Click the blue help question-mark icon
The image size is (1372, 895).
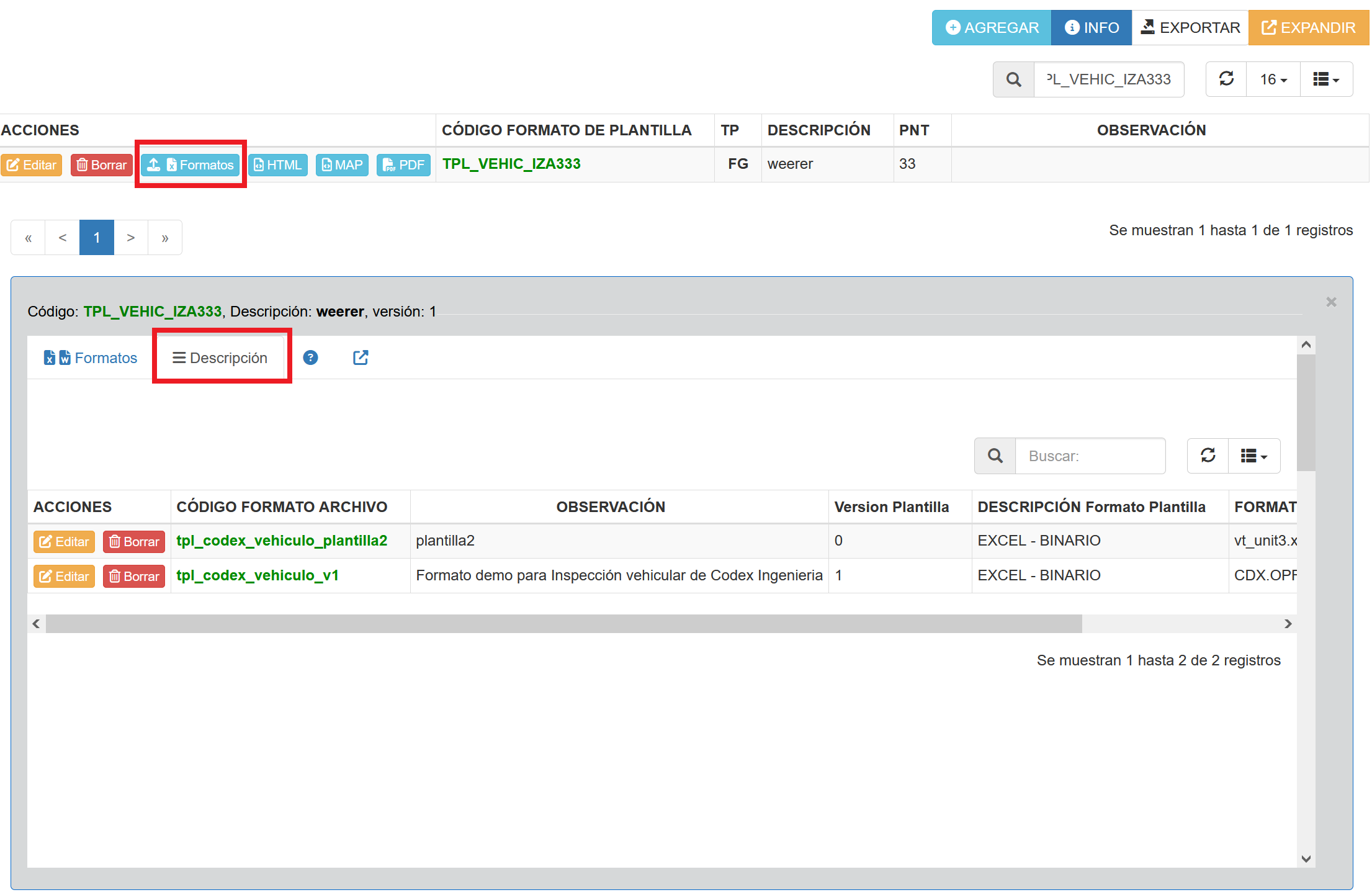coord(310,358)
